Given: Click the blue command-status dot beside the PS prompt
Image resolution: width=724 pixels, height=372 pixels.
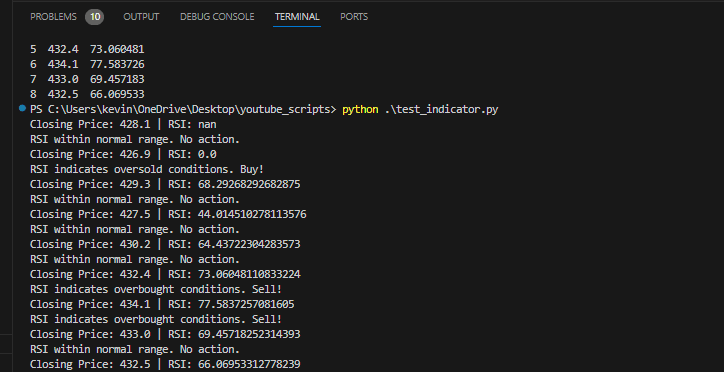Looking at the screenshot, I should (x=22, y=109).
